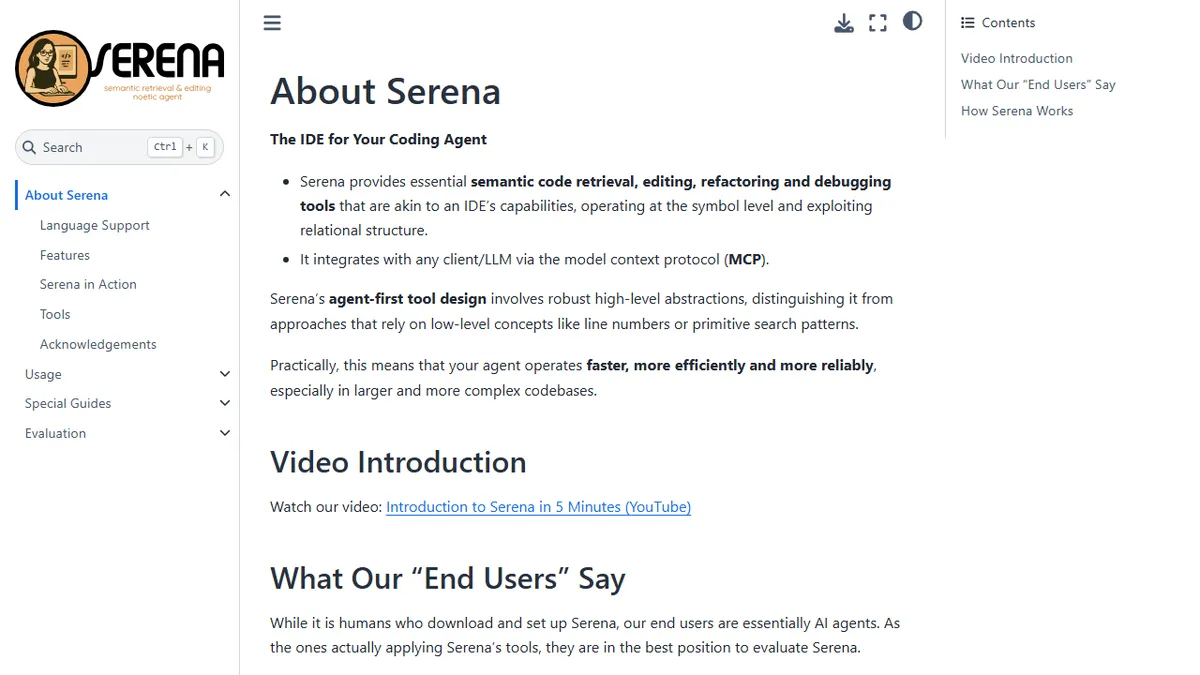Expand the Special Guides chevron
1200x675 pixels.
(225, 403)
